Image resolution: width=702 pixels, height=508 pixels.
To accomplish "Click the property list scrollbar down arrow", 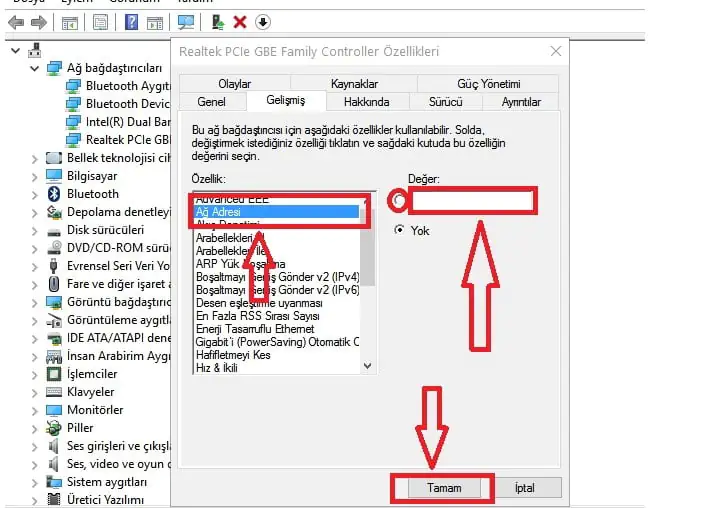I will (368, 366).
